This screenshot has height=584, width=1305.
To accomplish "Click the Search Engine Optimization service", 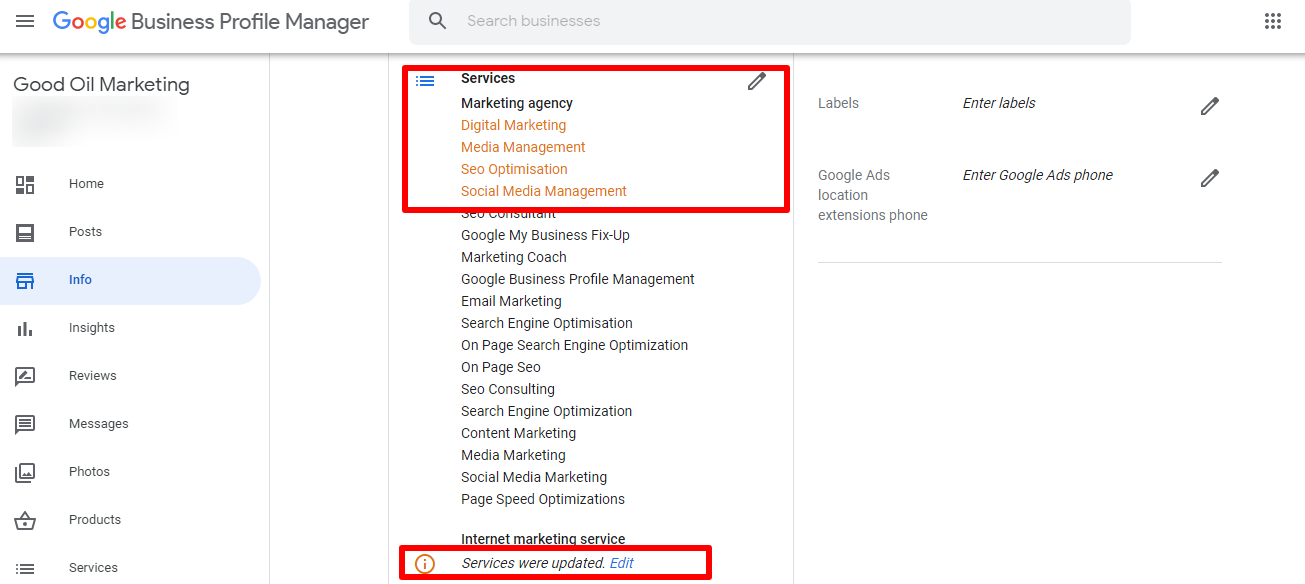I will pos(547,411).
